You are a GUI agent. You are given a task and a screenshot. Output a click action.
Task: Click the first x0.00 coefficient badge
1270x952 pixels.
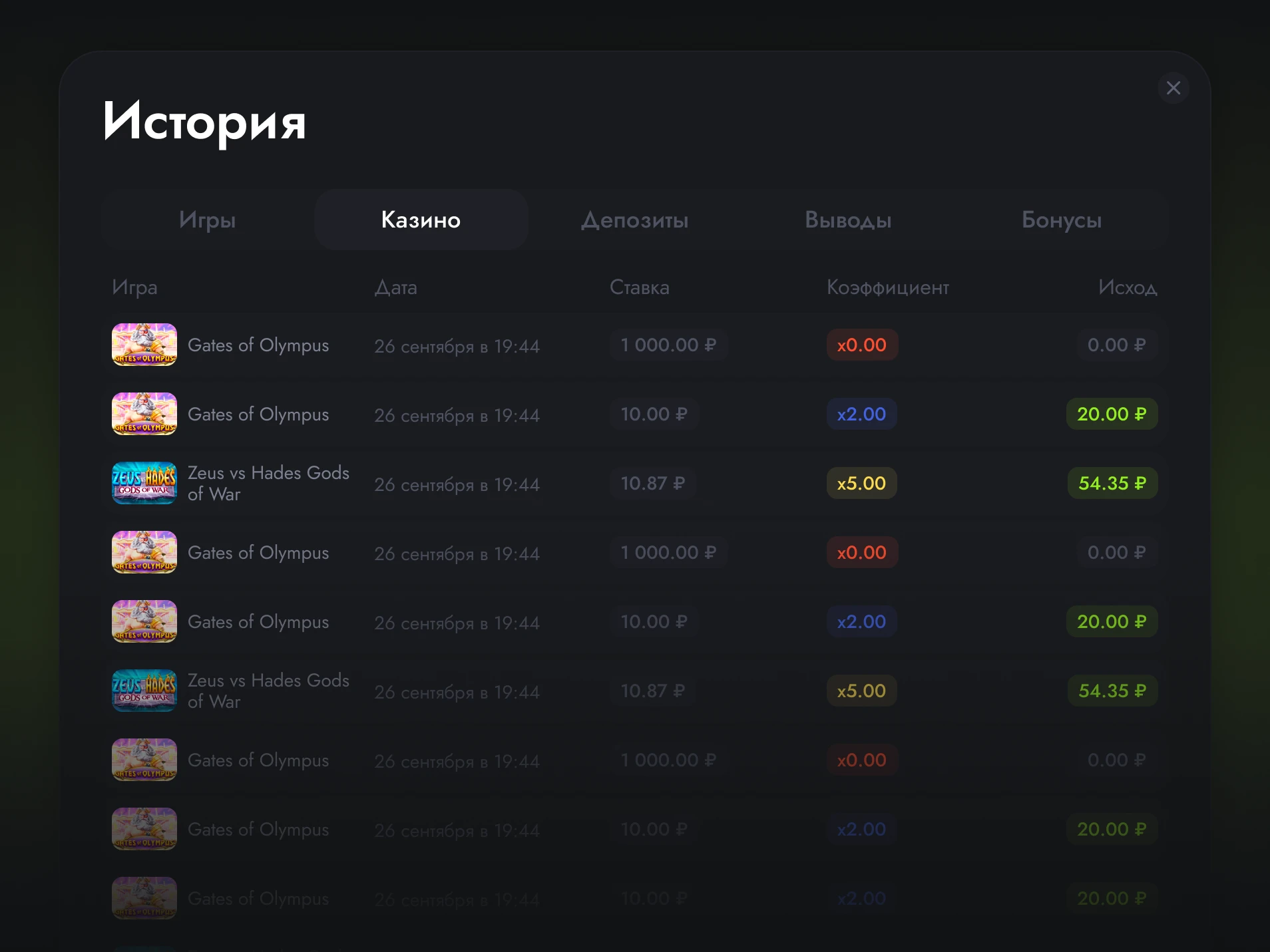[x=862, y=345]
